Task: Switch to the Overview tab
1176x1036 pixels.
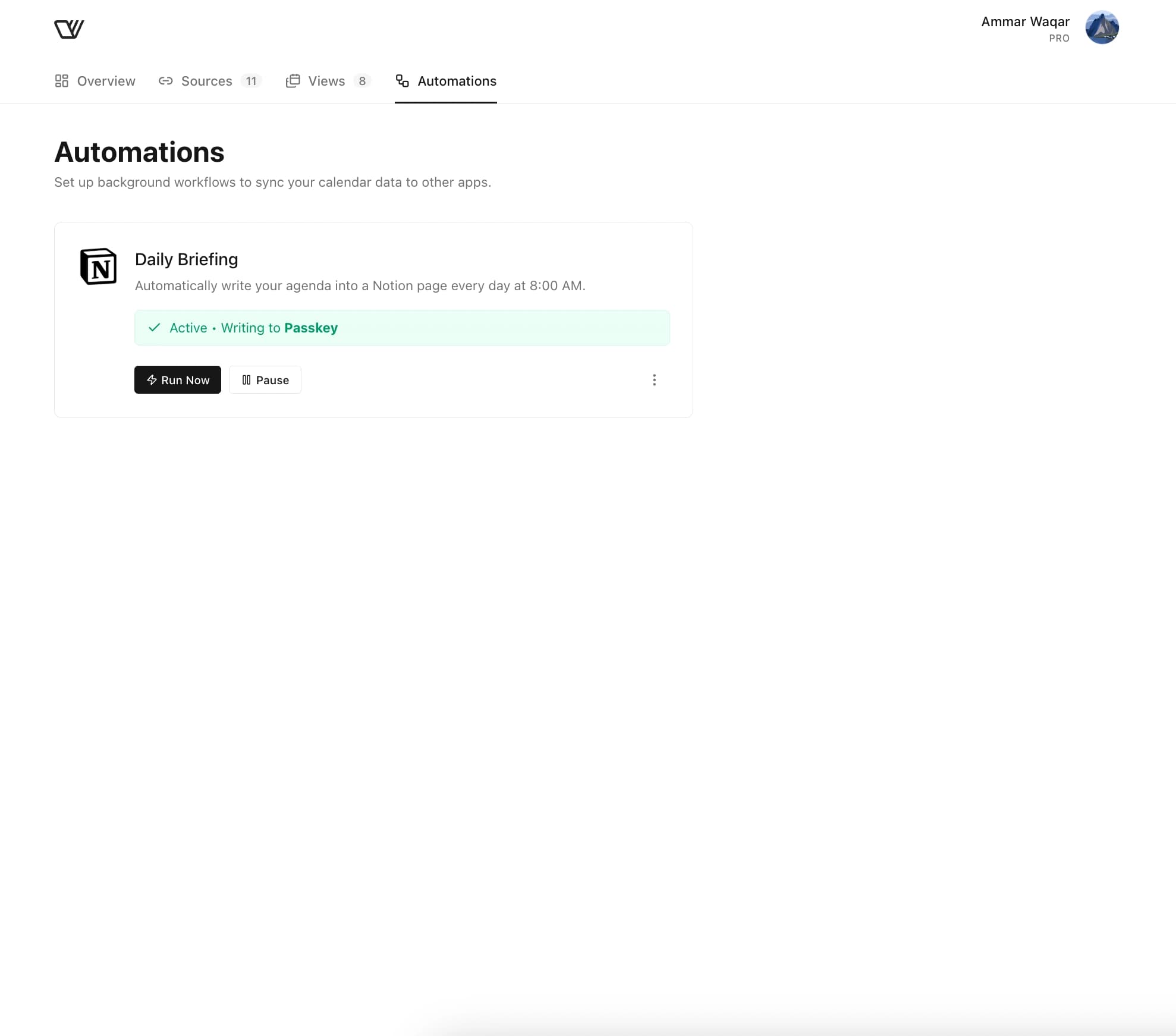Action: coord(106,81)
